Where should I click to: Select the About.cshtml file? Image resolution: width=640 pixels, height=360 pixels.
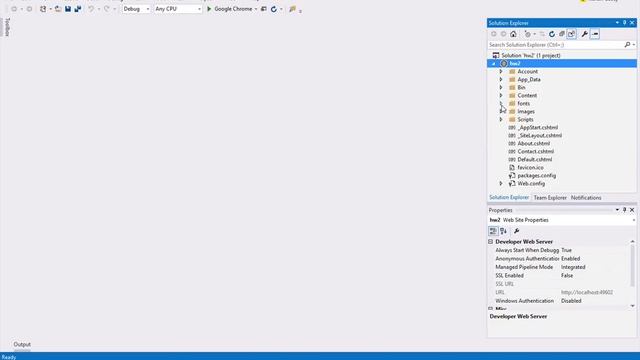point(533,144)
